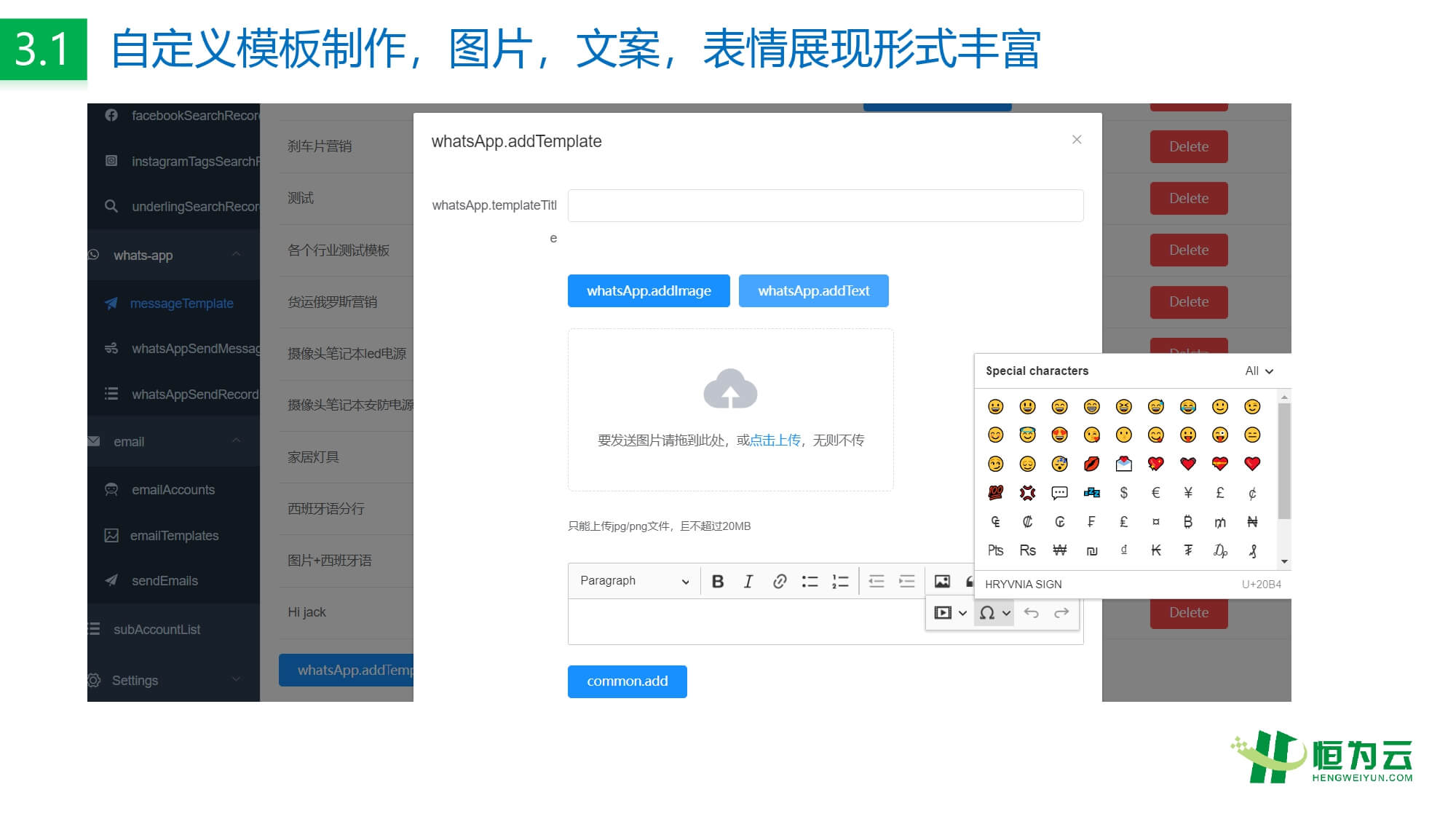Apply a bulleted list in the editor
The width and height of the screenshot is (1456, 819).
point(810,581)
